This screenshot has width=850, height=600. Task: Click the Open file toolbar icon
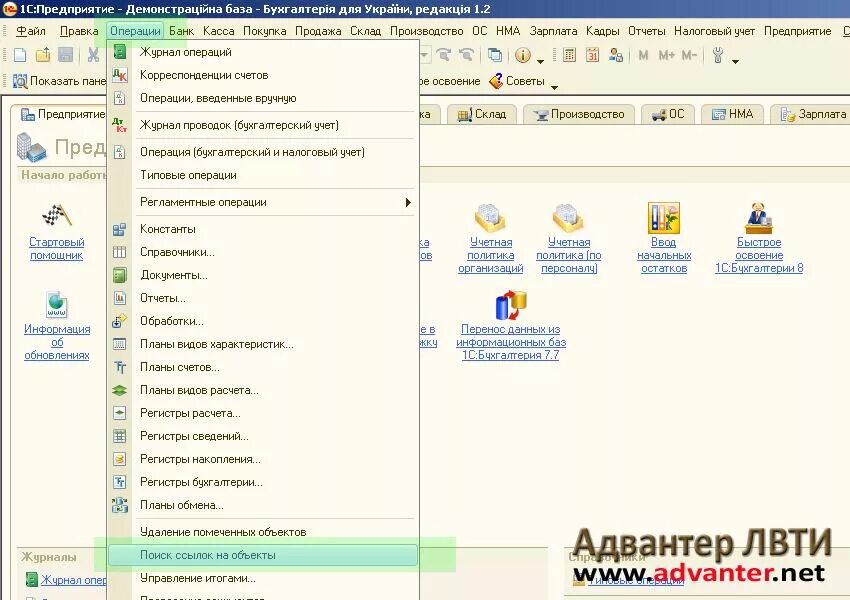43,55
